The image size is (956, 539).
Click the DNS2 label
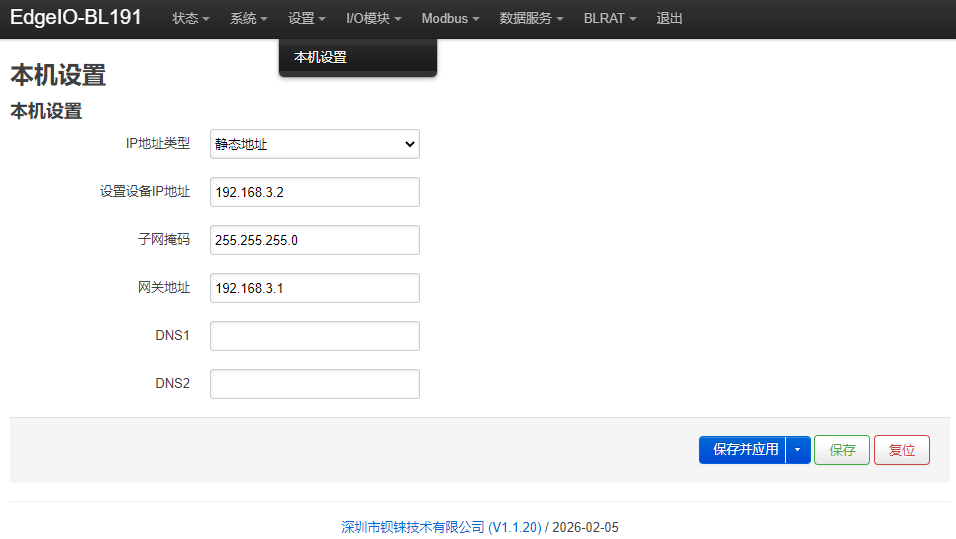click(173, 384)
